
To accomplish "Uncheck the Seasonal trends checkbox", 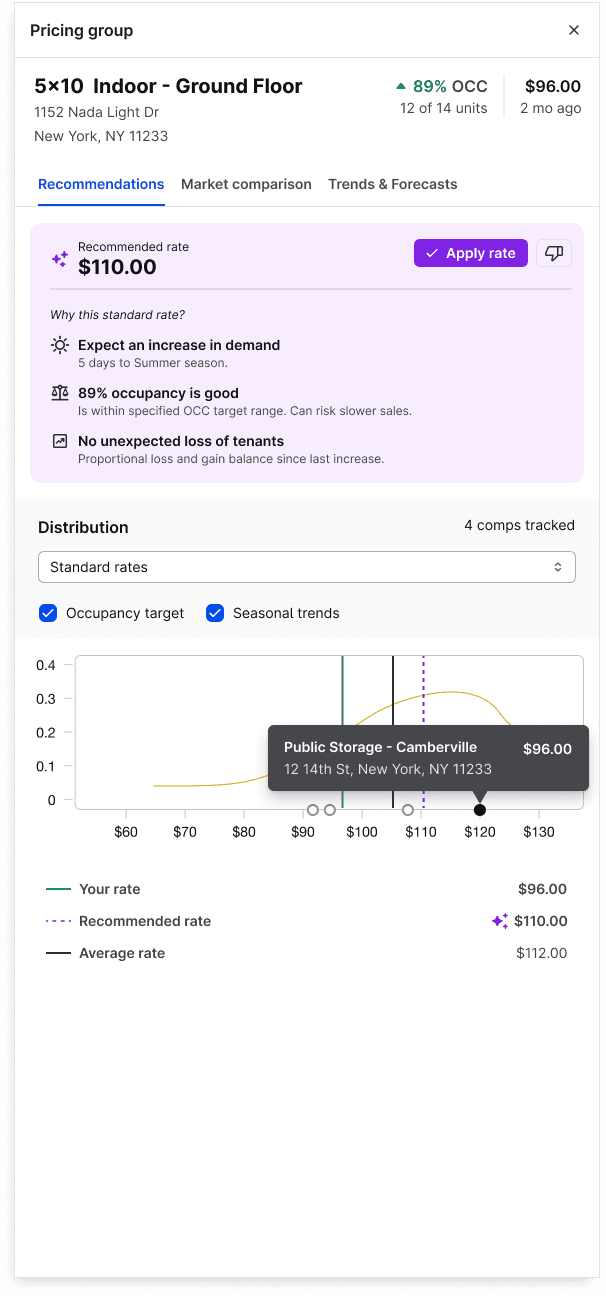I will pos(214,613).
